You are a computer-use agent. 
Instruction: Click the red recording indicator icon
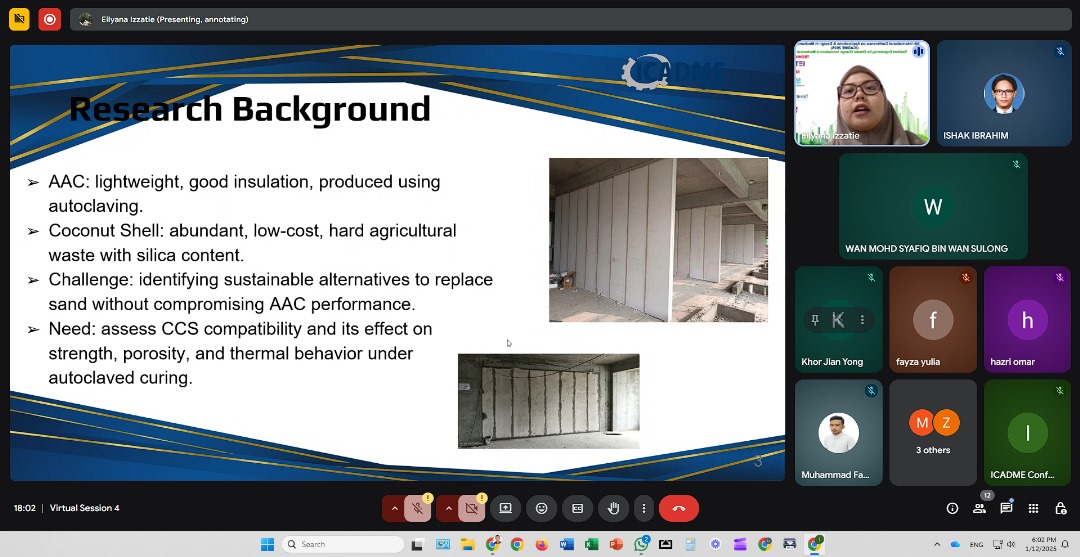(x=50, y=19)
